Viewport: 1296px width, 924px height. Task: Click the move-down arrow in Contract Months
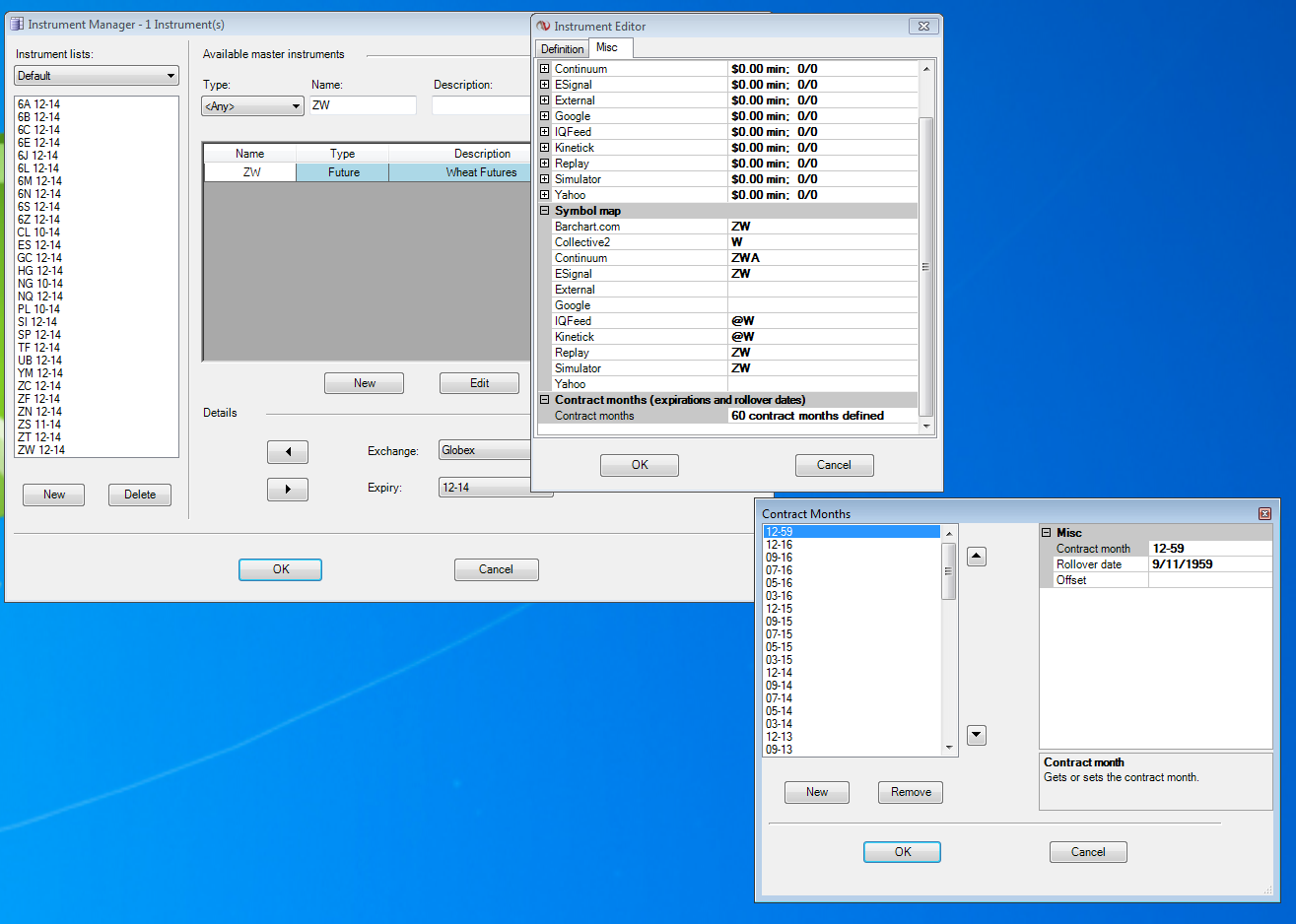[976, 735]
